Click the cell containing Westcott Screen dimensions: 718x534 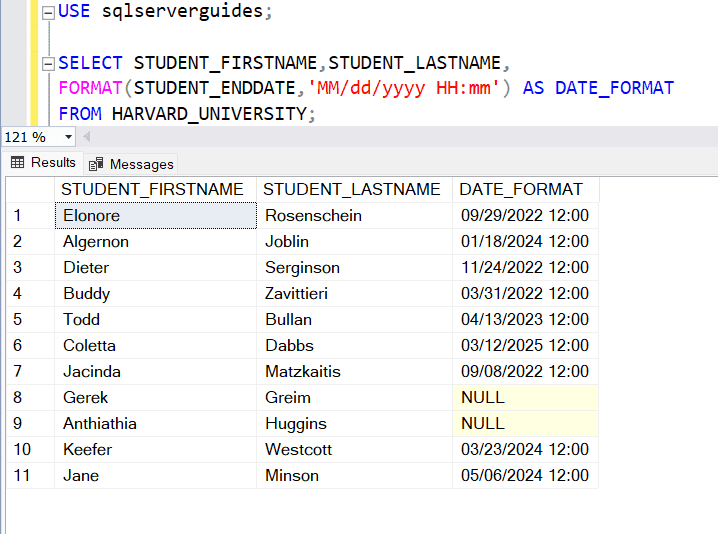click(354, 449)
